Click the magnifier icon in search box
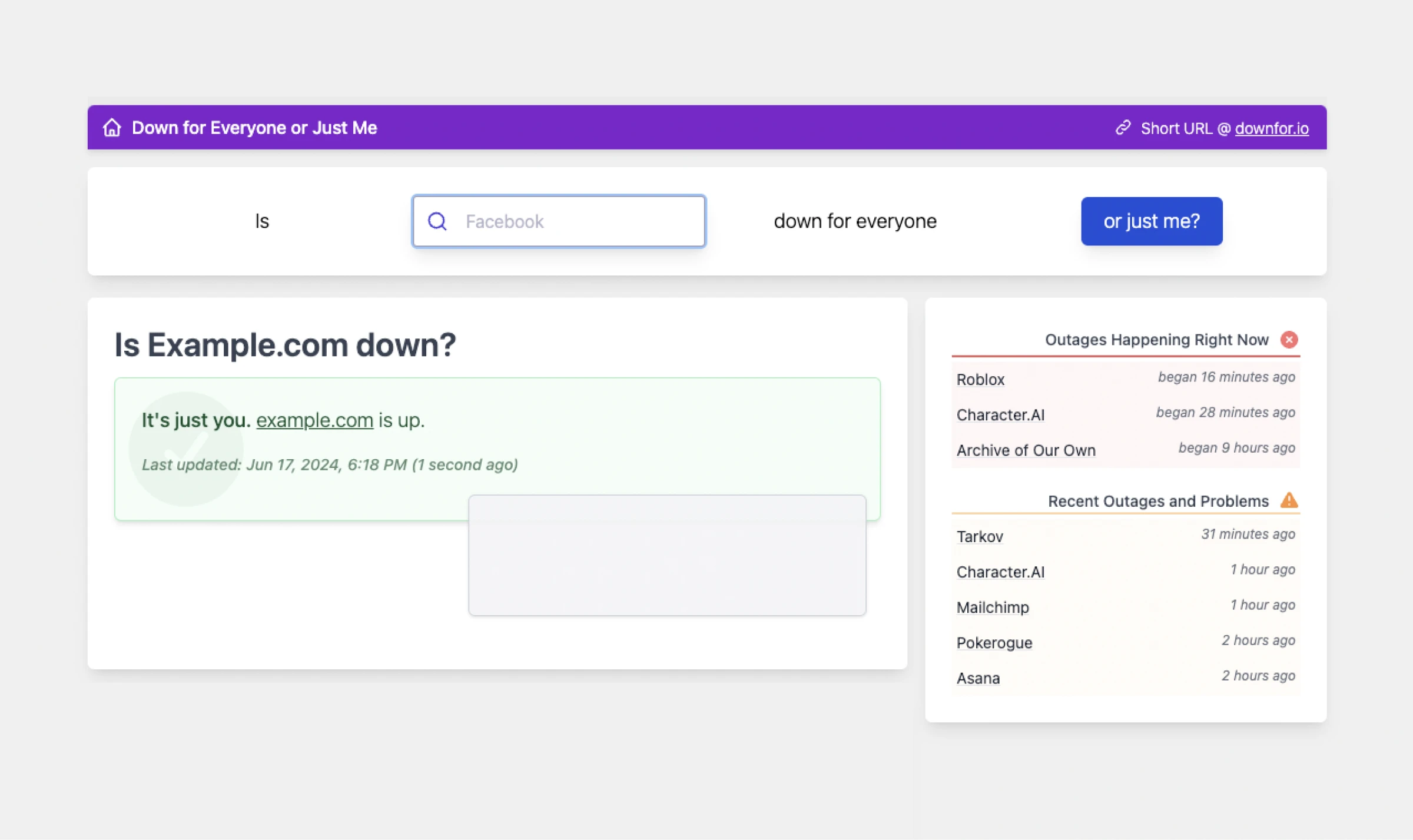Viewport: 1413px width, 840px height. (437, 221)
